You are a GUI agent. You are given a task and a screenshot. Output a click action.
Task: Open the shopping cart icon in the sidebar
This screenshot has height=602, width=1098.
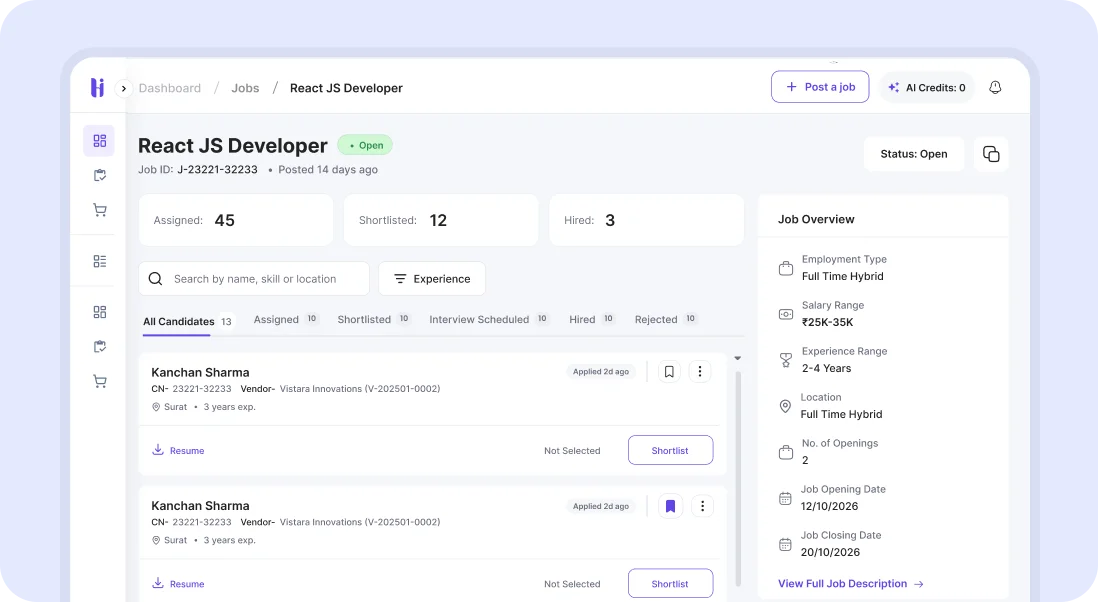[x=98, y=210]
